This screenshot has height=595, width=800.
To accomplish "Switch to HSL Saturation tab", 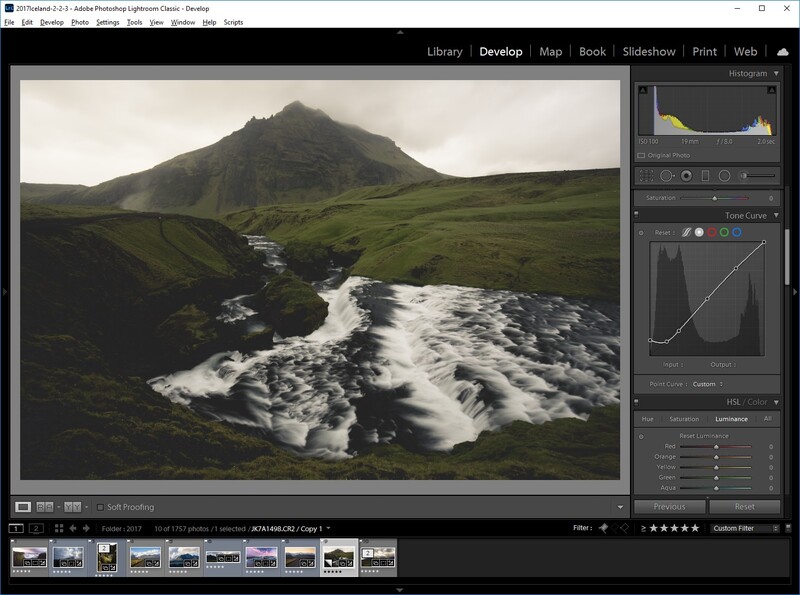I will coord(684,419).
